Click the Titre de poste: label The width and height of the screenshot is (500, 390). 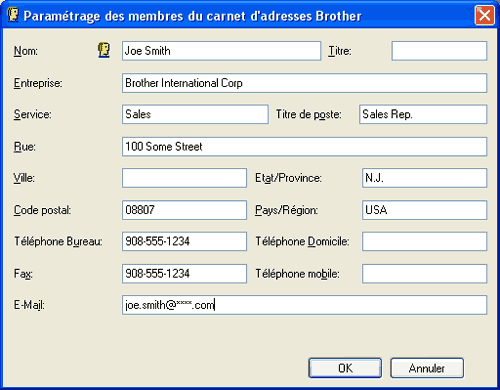tap(309, 114)
